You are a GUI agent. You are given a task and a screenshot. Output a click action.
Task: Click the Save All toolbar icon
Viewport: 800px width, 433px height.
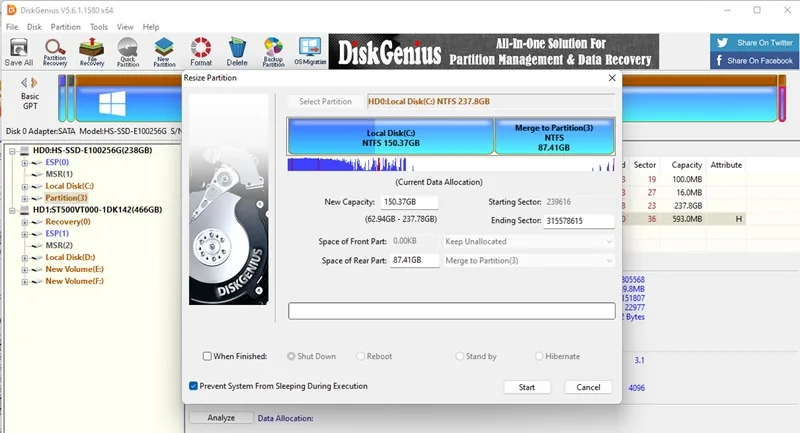tap(19, 52)
